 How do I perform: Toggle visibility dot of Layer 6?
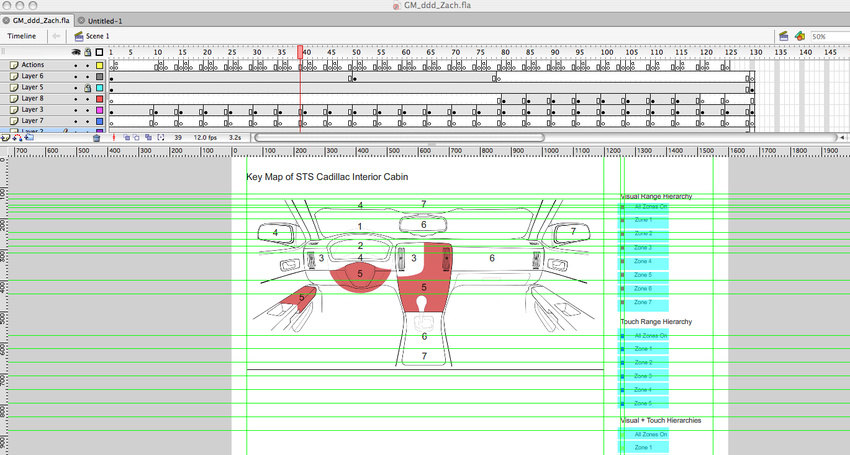click(76, 76)
